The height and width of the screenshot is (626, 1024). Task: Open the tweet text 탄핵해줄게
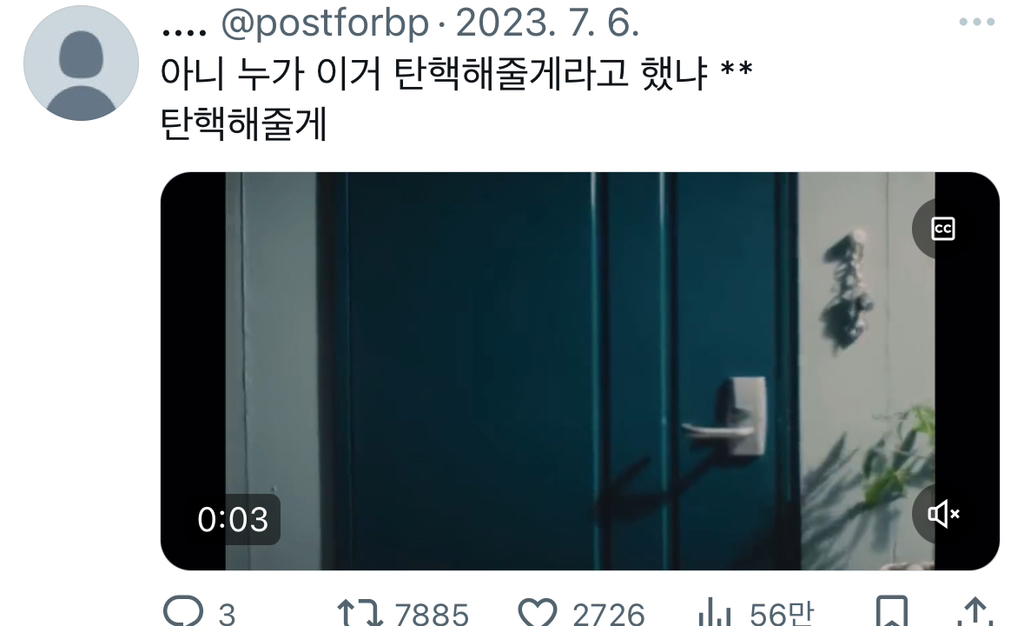244,124
